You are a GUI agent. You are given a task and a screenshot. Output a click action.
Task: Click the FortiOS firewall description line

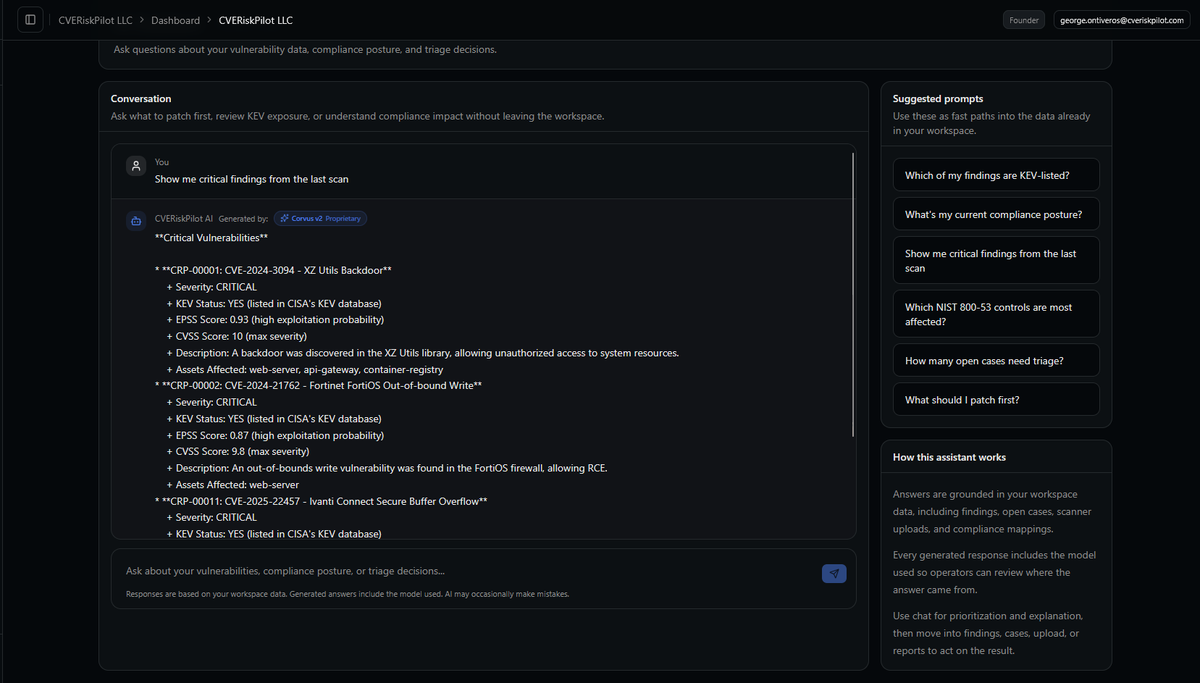[387, 469]
